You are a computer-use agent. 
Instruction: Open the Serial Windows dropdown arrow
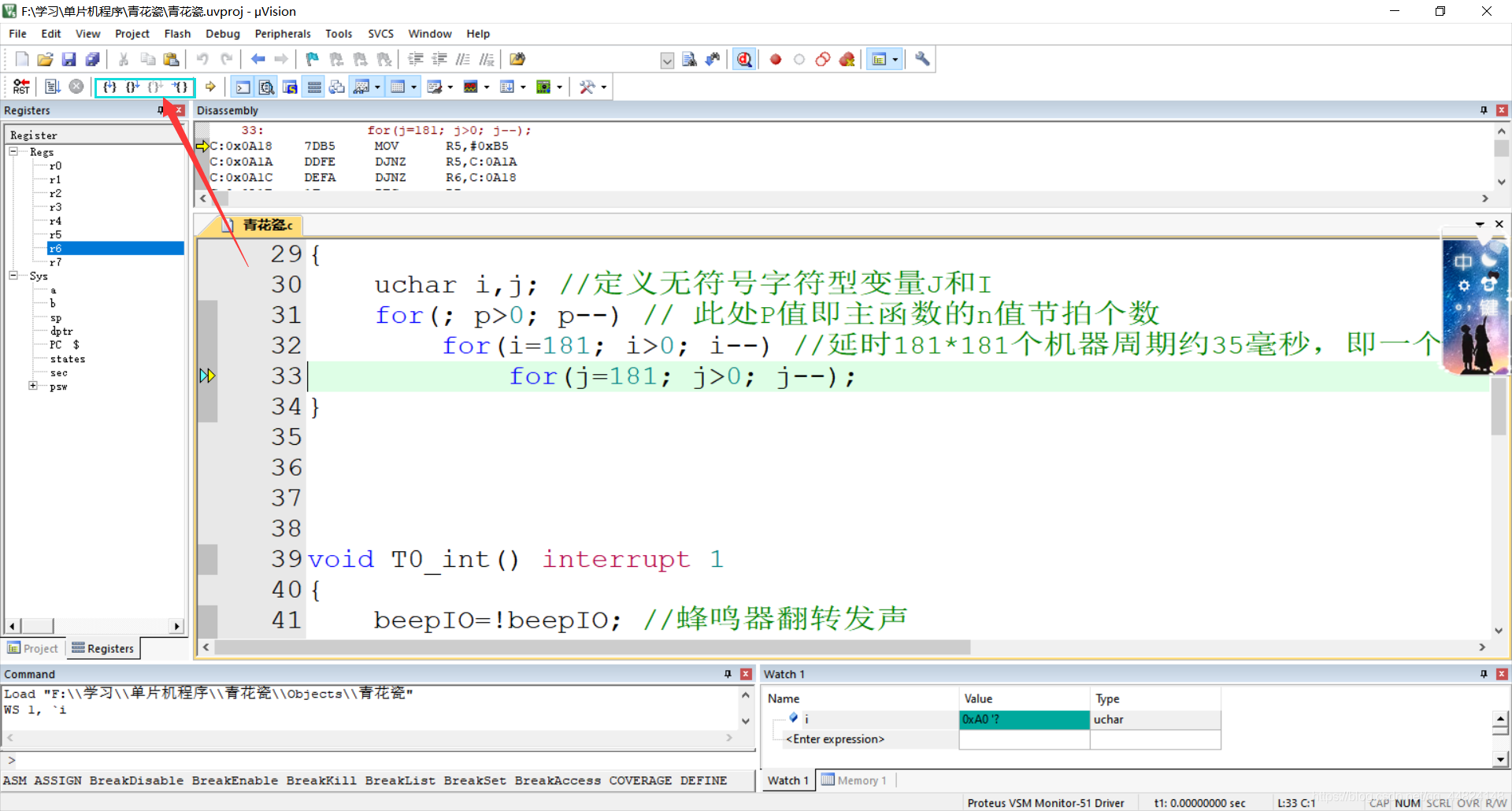450,87
